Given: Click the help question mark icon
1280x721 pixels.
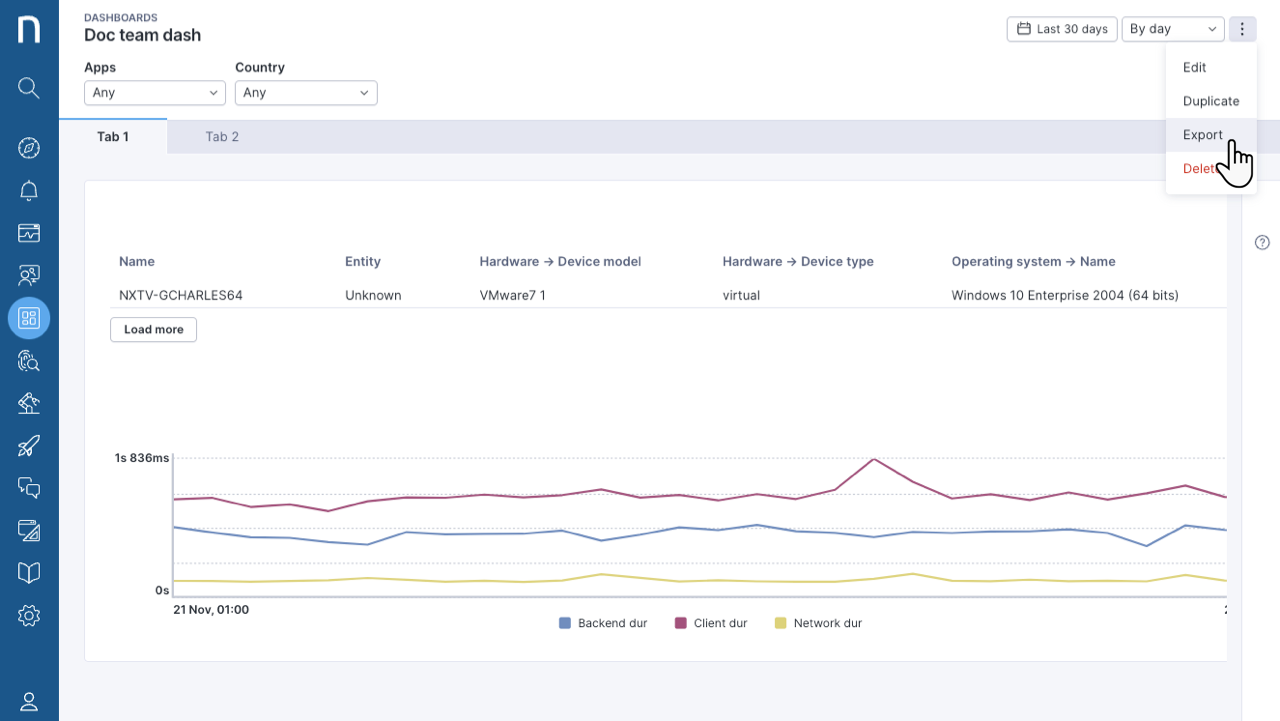Looking at the screenshot, I should [x=1262, y=242].
